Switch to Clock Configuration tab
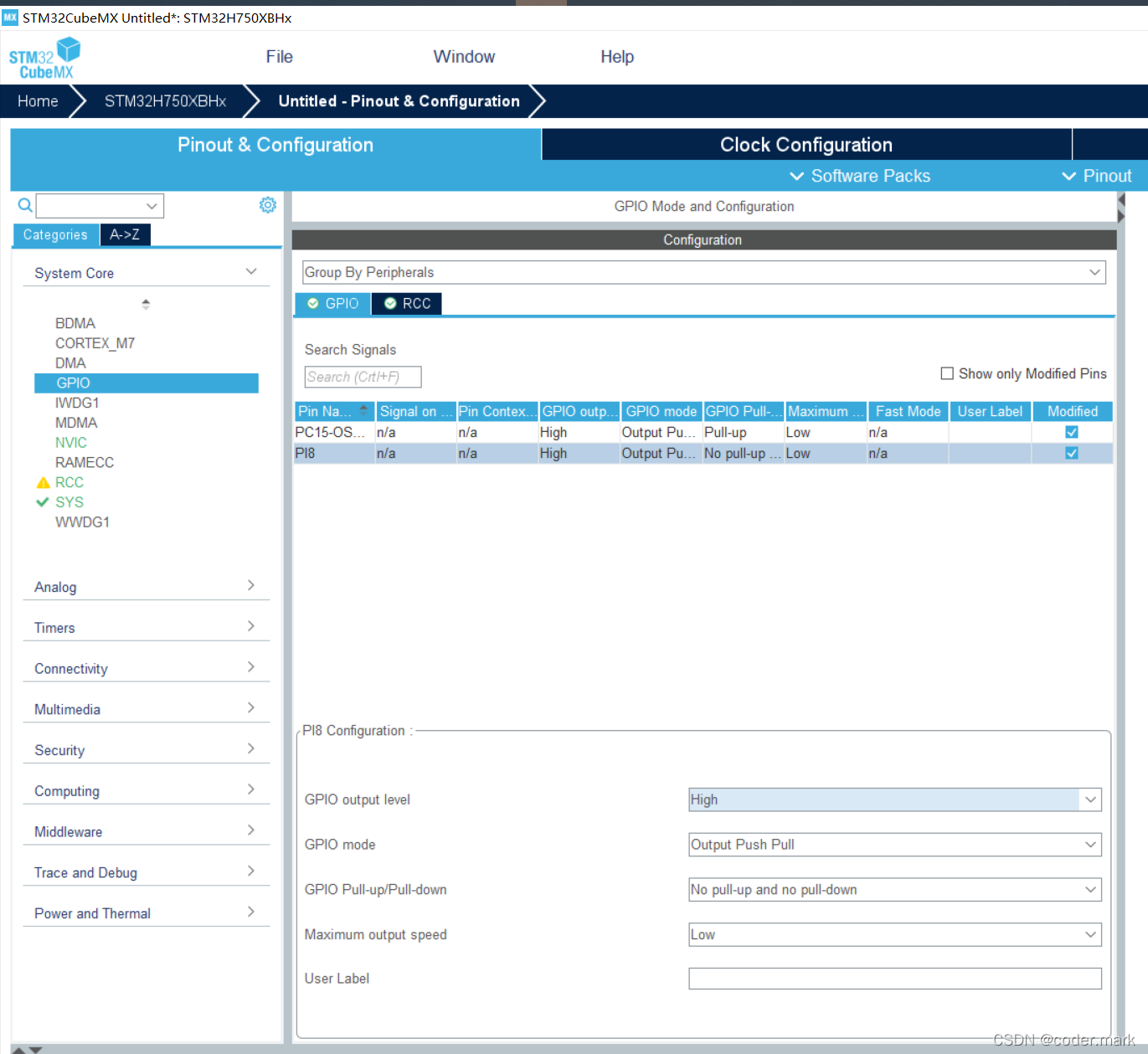 click(x=806, y=145)
